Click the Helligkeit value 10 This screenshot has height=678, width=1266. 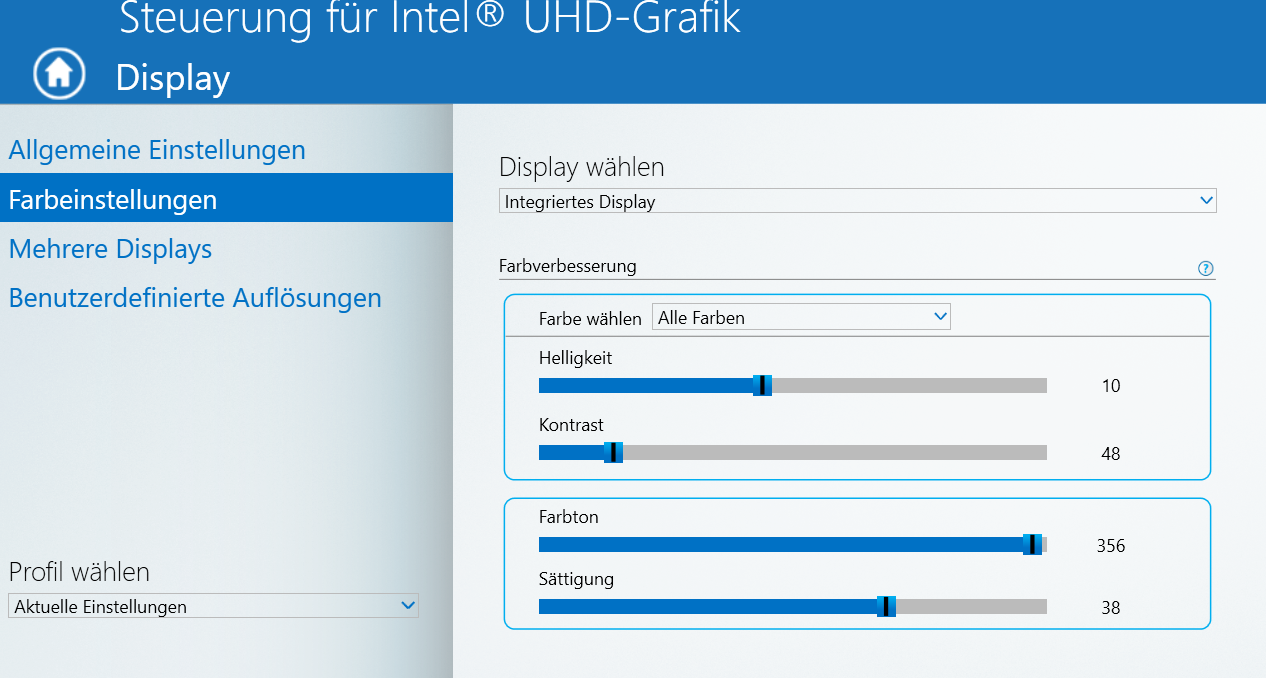(1111, 386)
